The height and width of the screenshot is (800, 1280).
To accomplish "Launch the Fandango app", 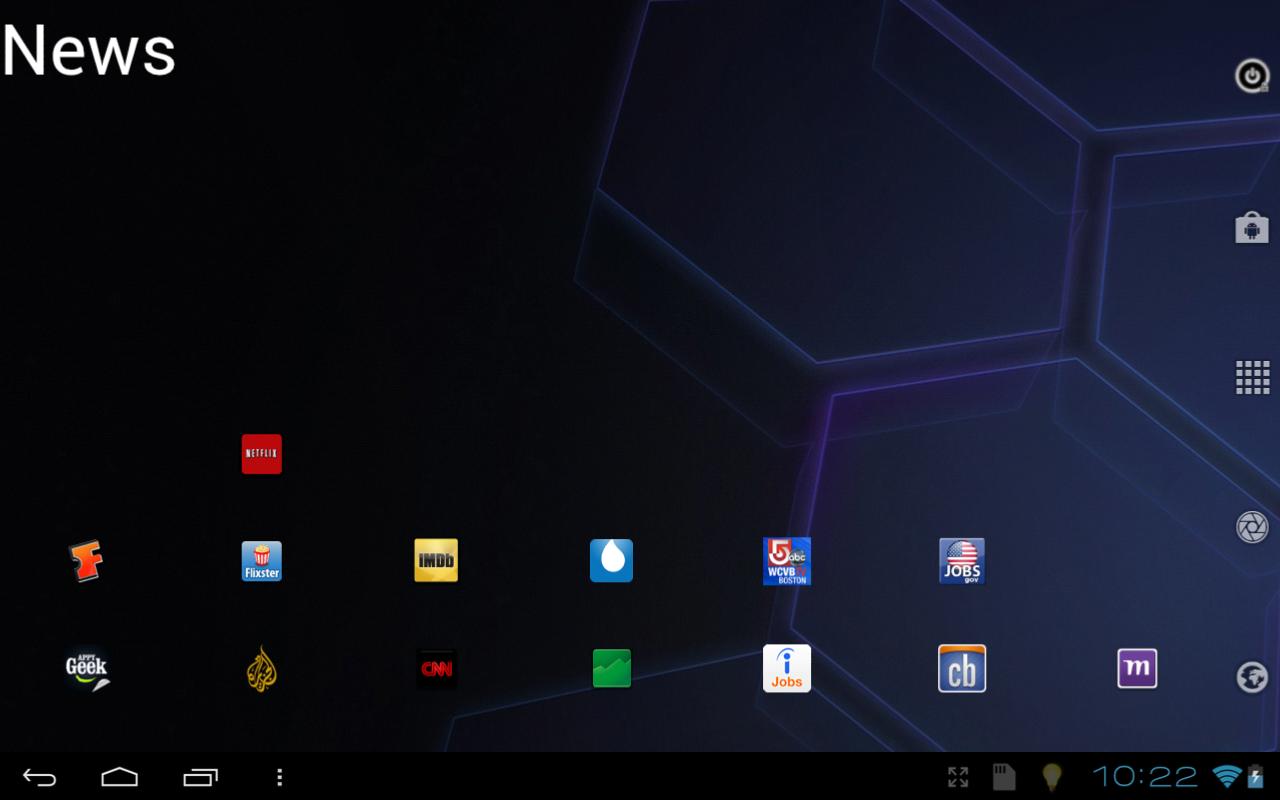I will click(86, 561).
